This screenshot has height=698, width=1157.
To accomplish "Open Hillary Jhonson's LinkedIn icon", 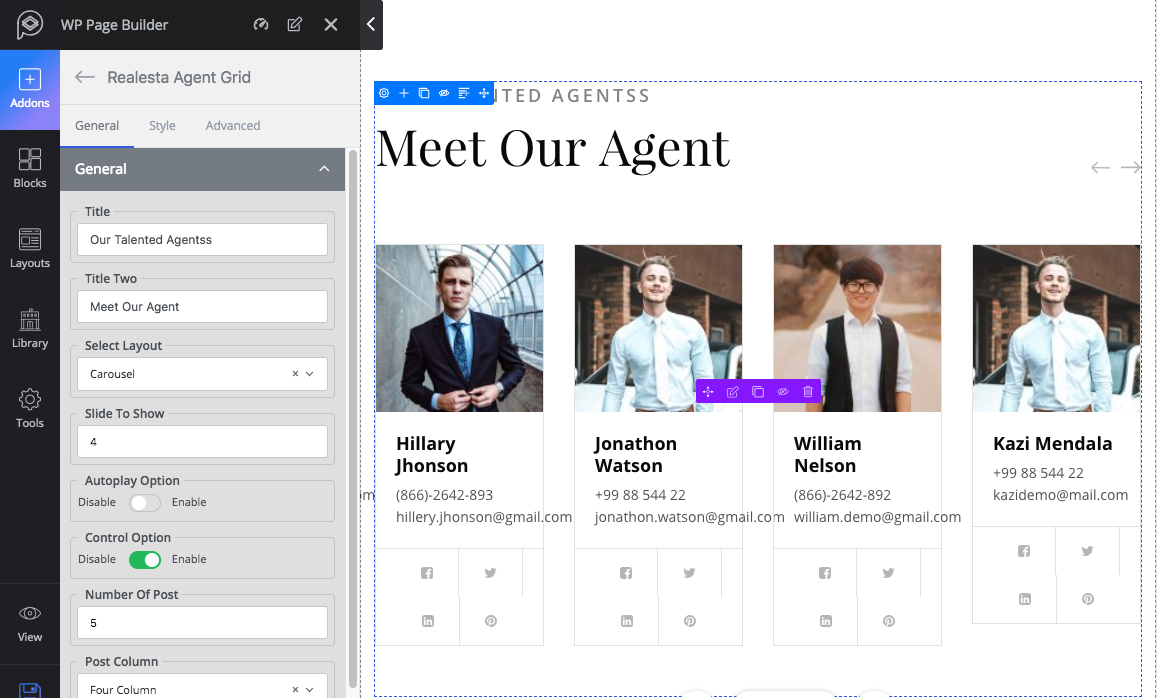I will 428,621.
